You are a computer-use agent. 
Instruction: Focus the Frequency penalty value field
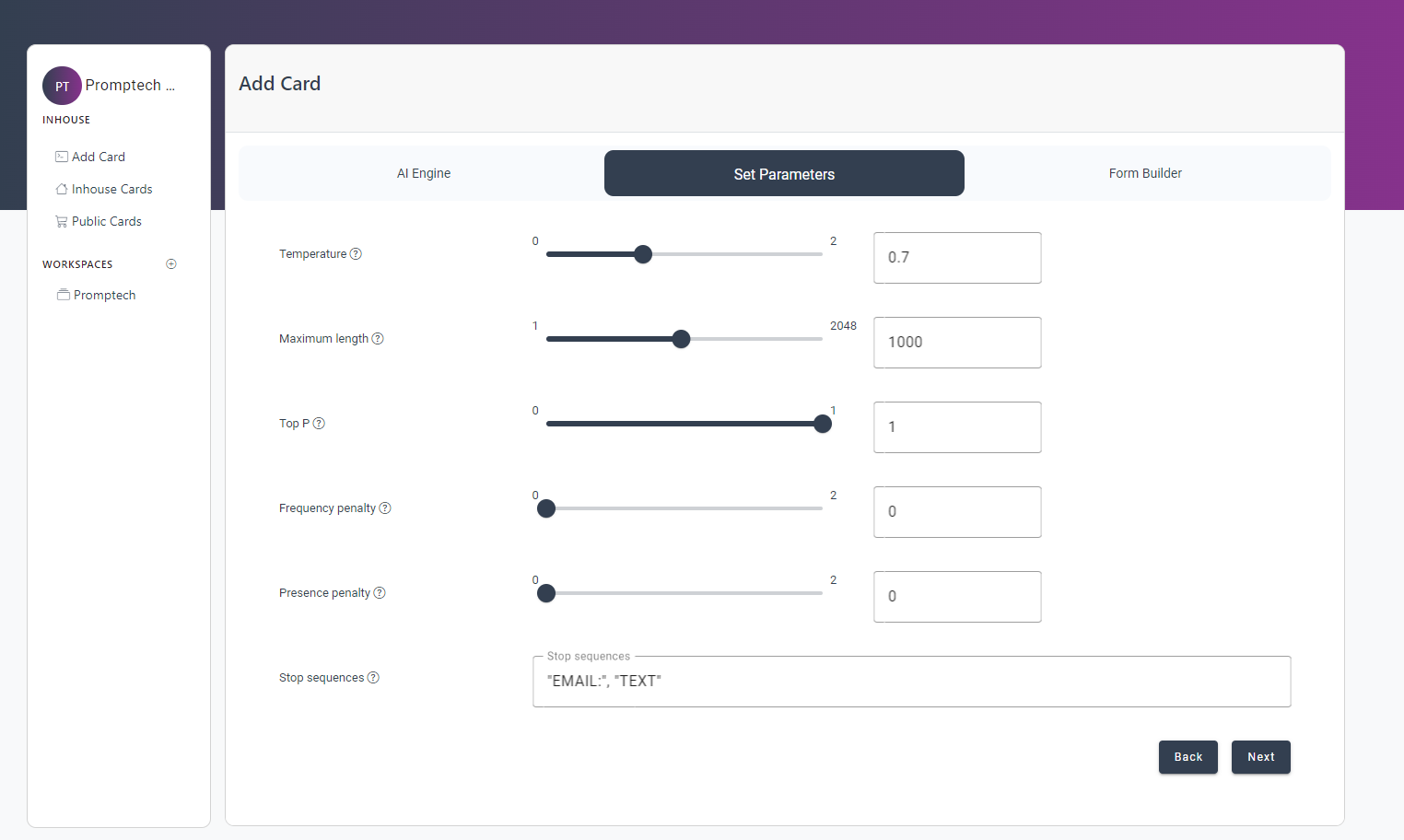pyautogui.click(x=957, y=512)
